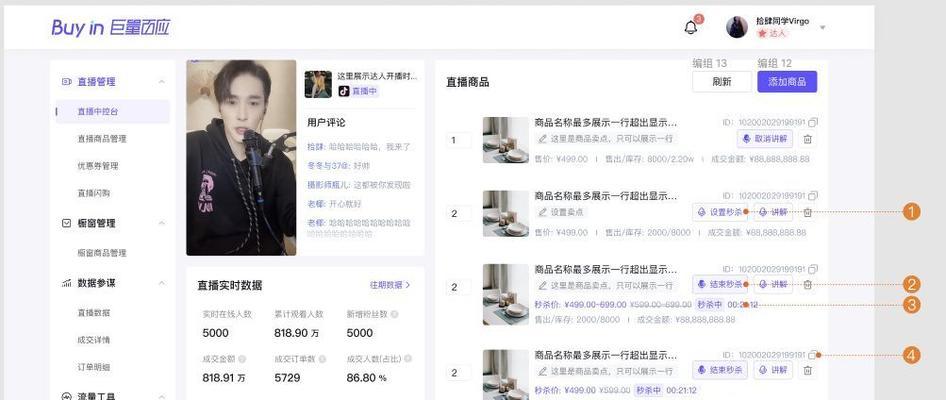The width and height of the screenshot is (946, 400).
Task: Click the 818.90 万 cumulative viewers value
Action: click(x=298, y=333)
